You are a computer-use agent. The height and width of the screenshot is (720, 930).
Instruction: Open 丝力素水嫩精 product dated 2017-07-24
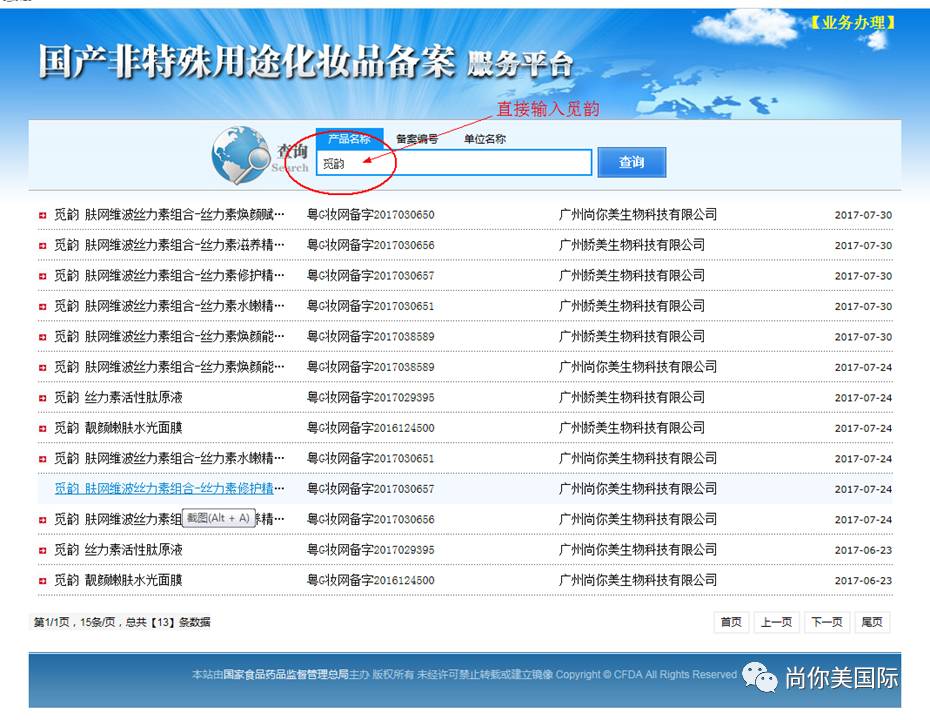click(x=169, y=458)
